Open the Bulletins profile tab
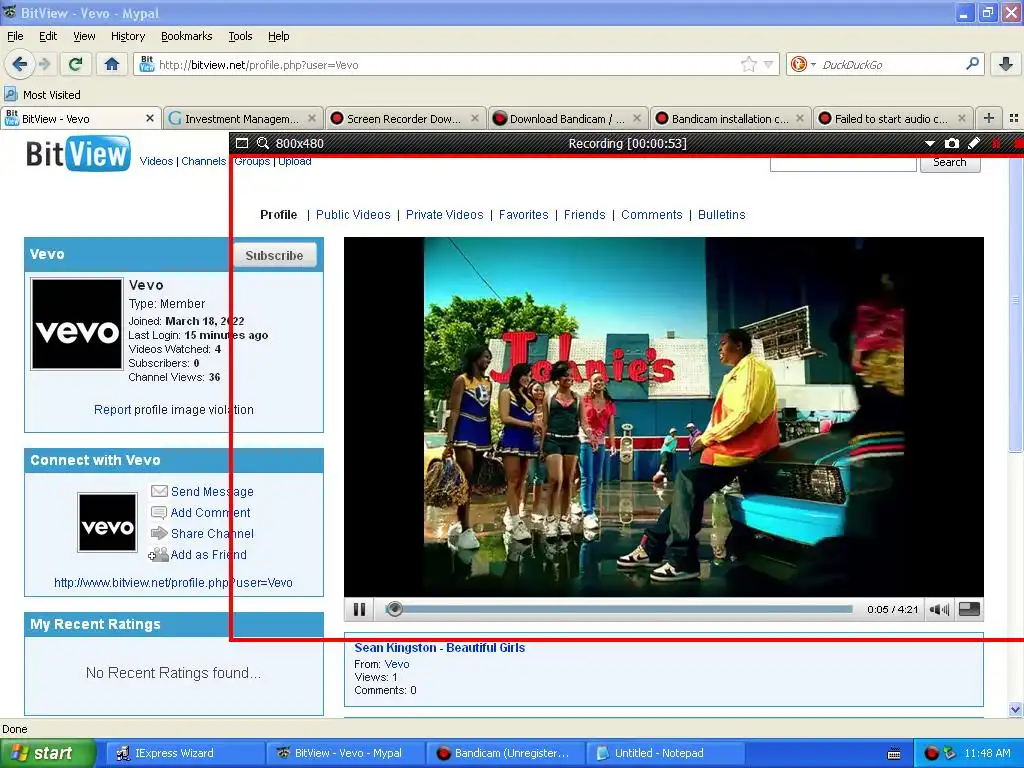The height and width of the screenshot is (768, 1024). 721,215
